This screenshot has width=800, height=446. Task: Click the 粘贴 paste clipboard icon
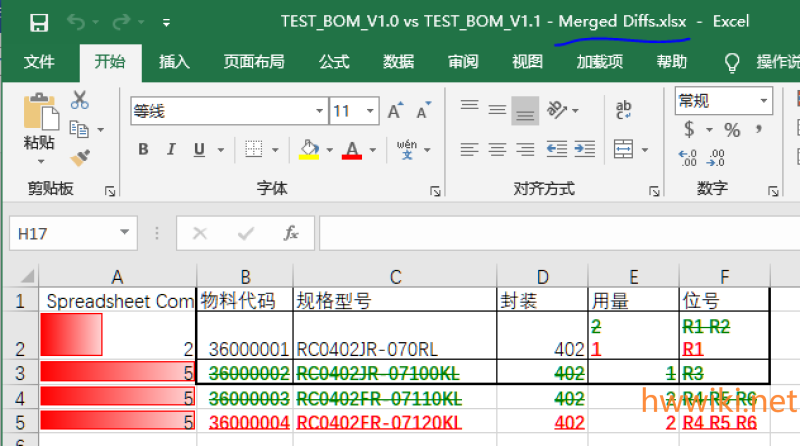pos(41,111)
